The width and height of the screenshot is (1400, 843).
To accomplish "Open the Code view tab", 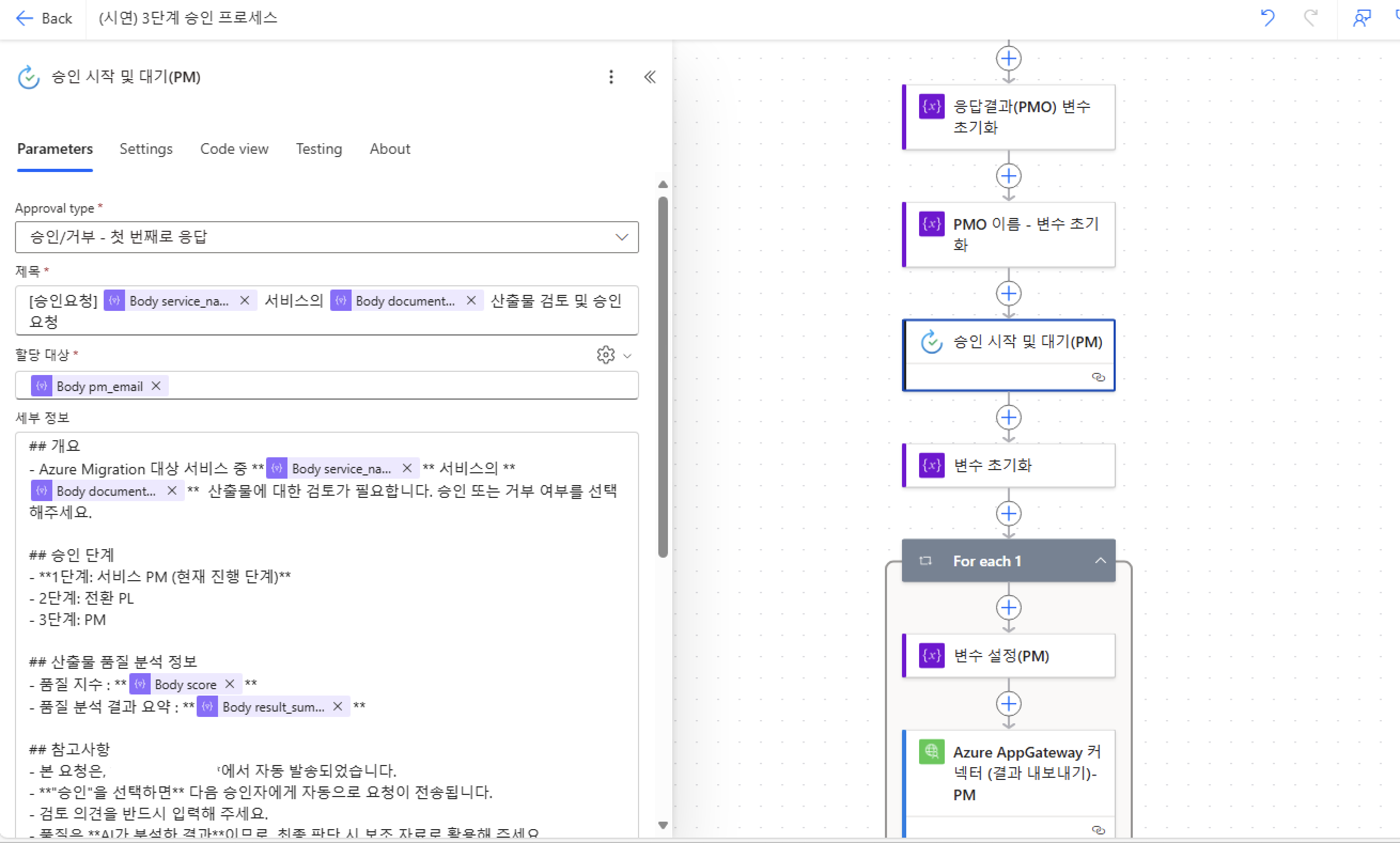I will tap(234, 149).
